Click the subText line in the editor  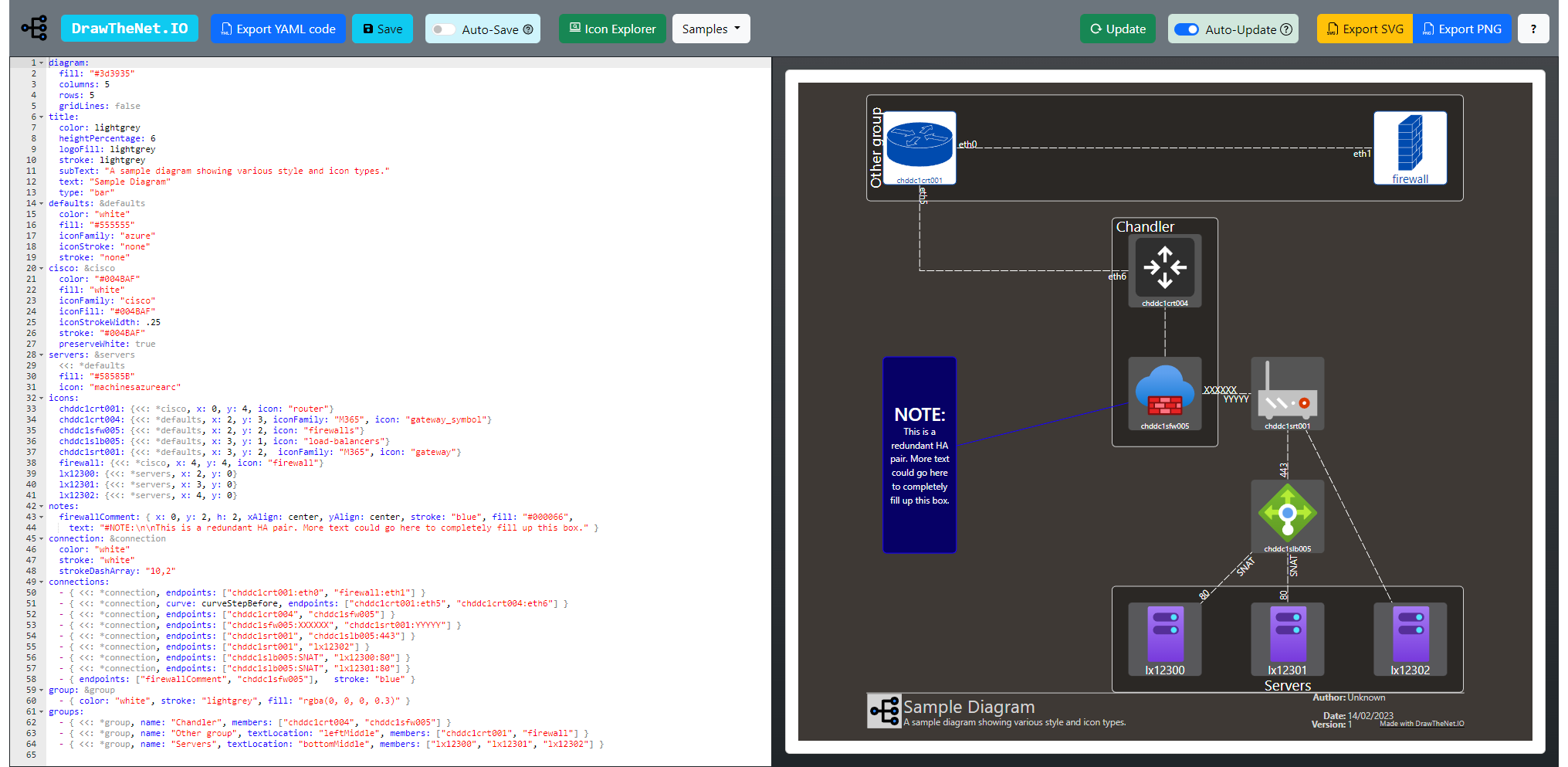[x=224, y=171]
